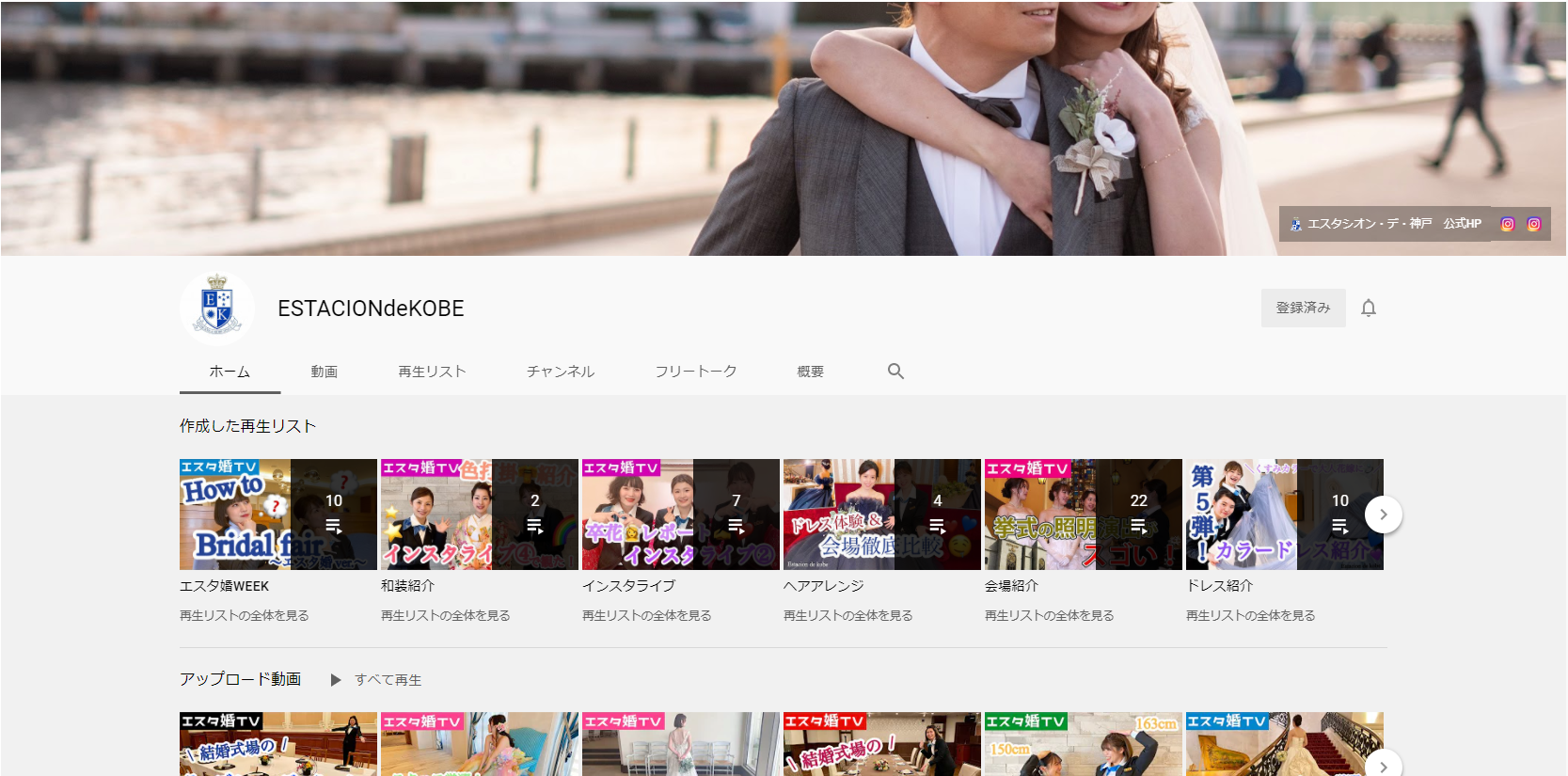Image resolution: width=1568 pixels, height=776 pixels.
Task: Open the ドレス紹介 playlist title
Action: (x=1220, y=586)
